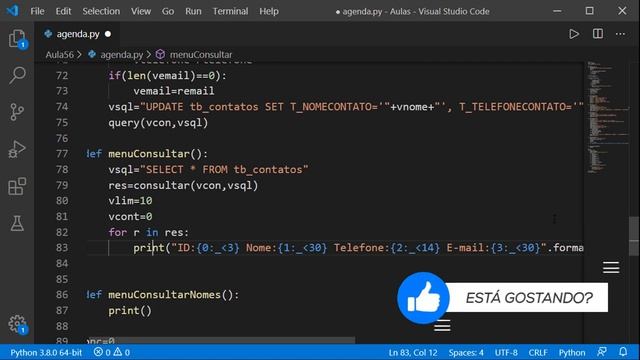Image resolution: width=640 pixels, height=360 pixels.
Task: Select Python 3.8.0 64-bit interpreter
Action: [x=46, y=352]
